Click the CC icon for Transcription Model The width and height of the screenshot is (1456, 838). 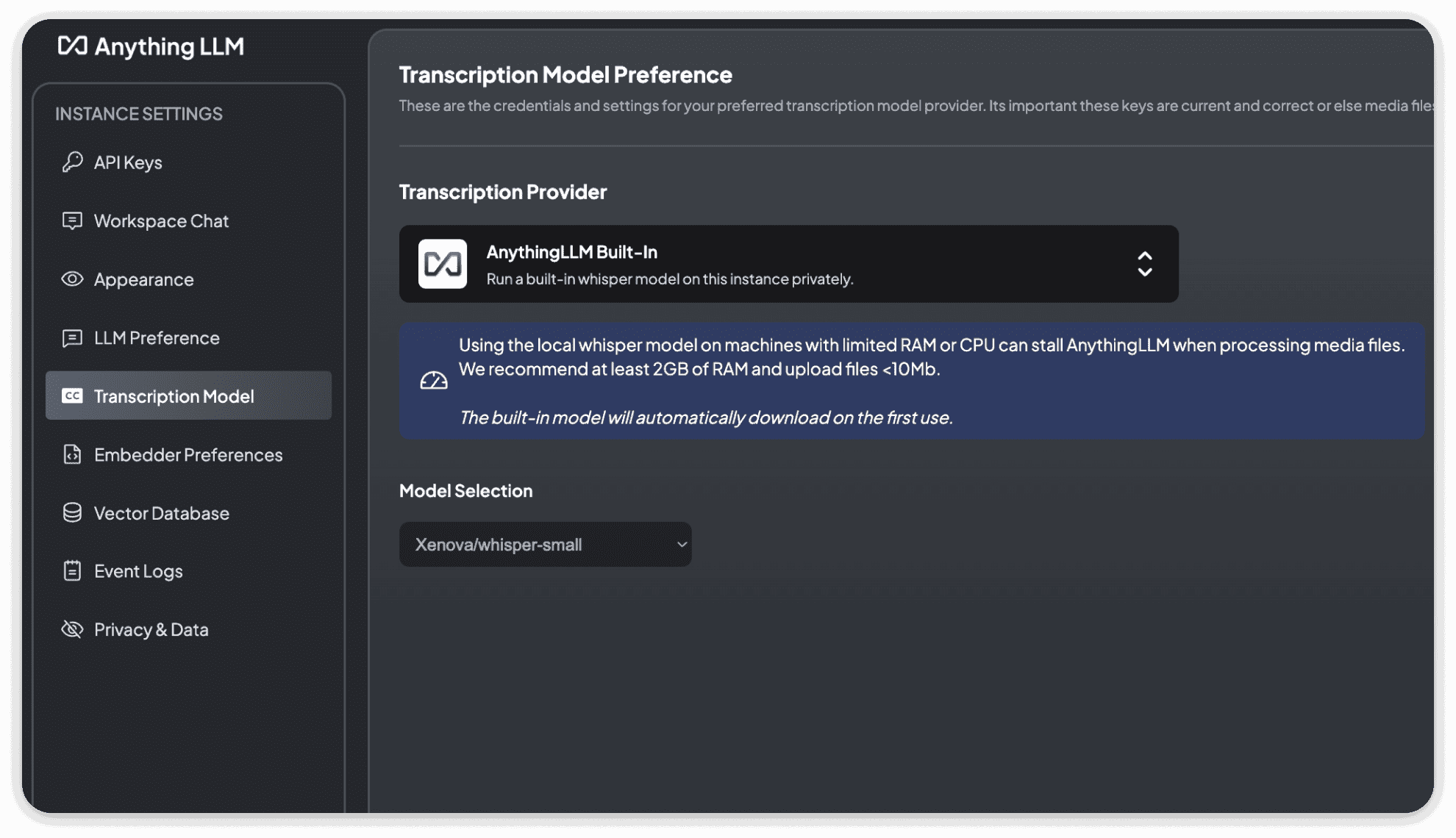(x=72, y=395)
